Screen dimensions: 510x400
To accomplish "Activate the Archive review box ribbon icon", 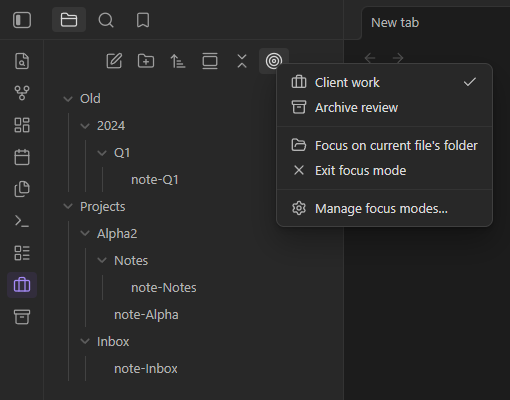I will tap(22, 317).
